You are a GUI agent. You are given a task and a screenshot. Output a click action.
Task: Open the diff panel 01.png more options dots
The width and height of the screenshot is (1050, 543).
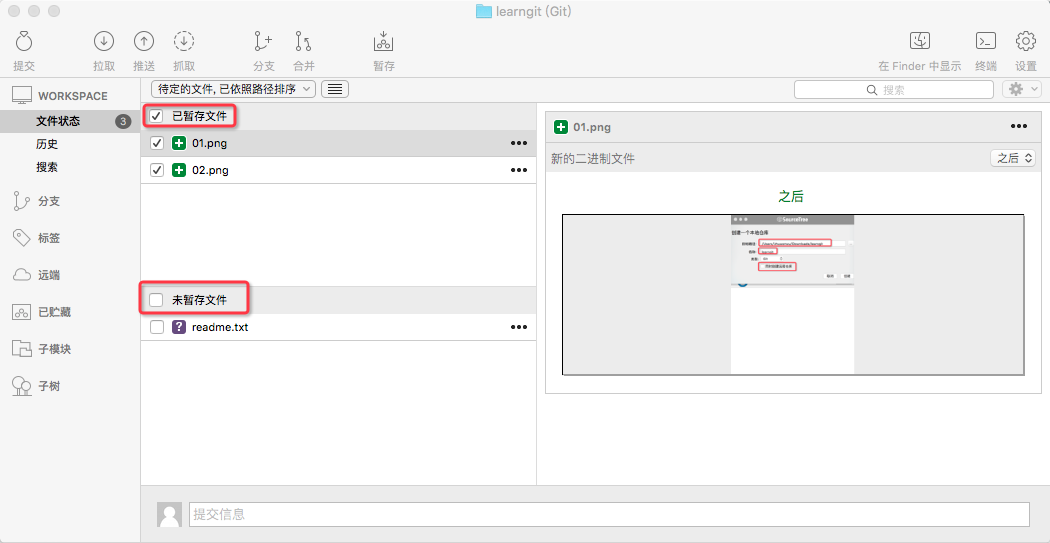pyautogui.click(x=1019, y=127)
